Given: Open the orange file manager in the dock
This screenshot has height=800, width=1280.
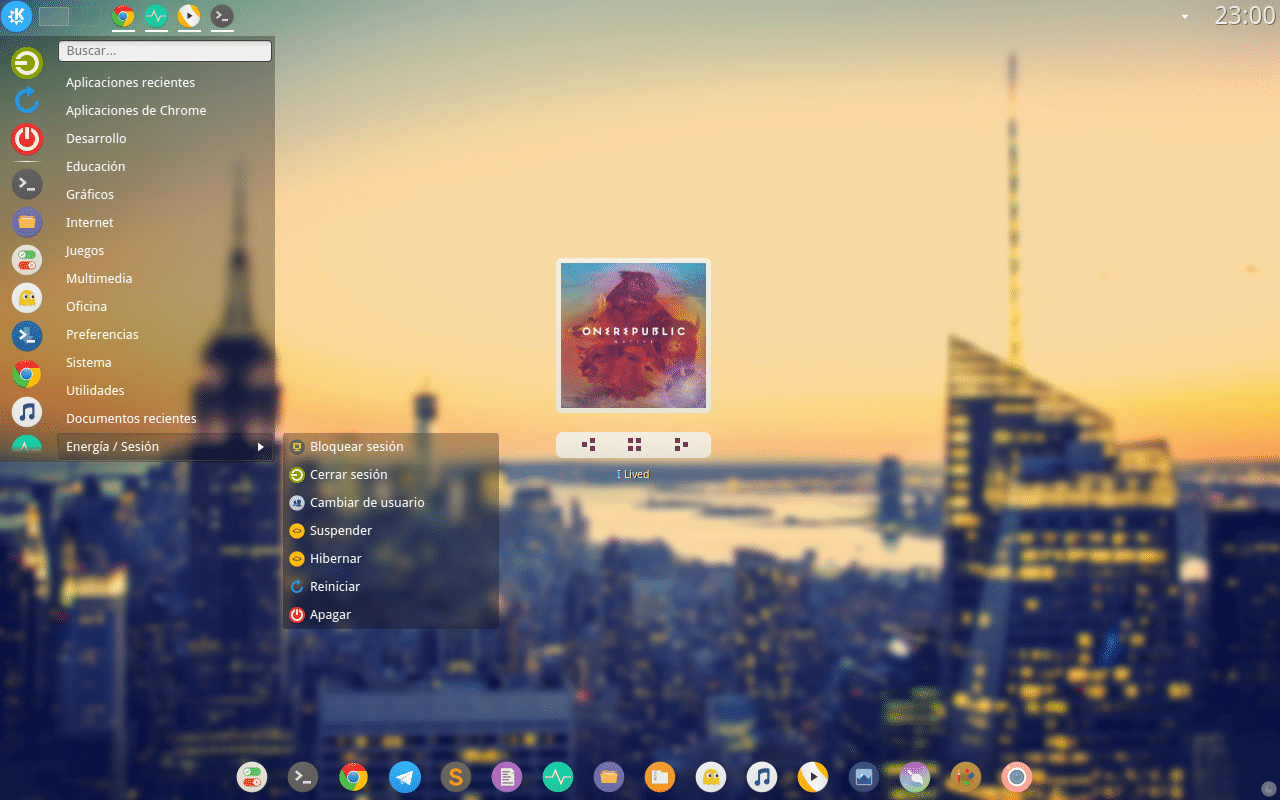Looking at the screenshot, I should [660, 777].
